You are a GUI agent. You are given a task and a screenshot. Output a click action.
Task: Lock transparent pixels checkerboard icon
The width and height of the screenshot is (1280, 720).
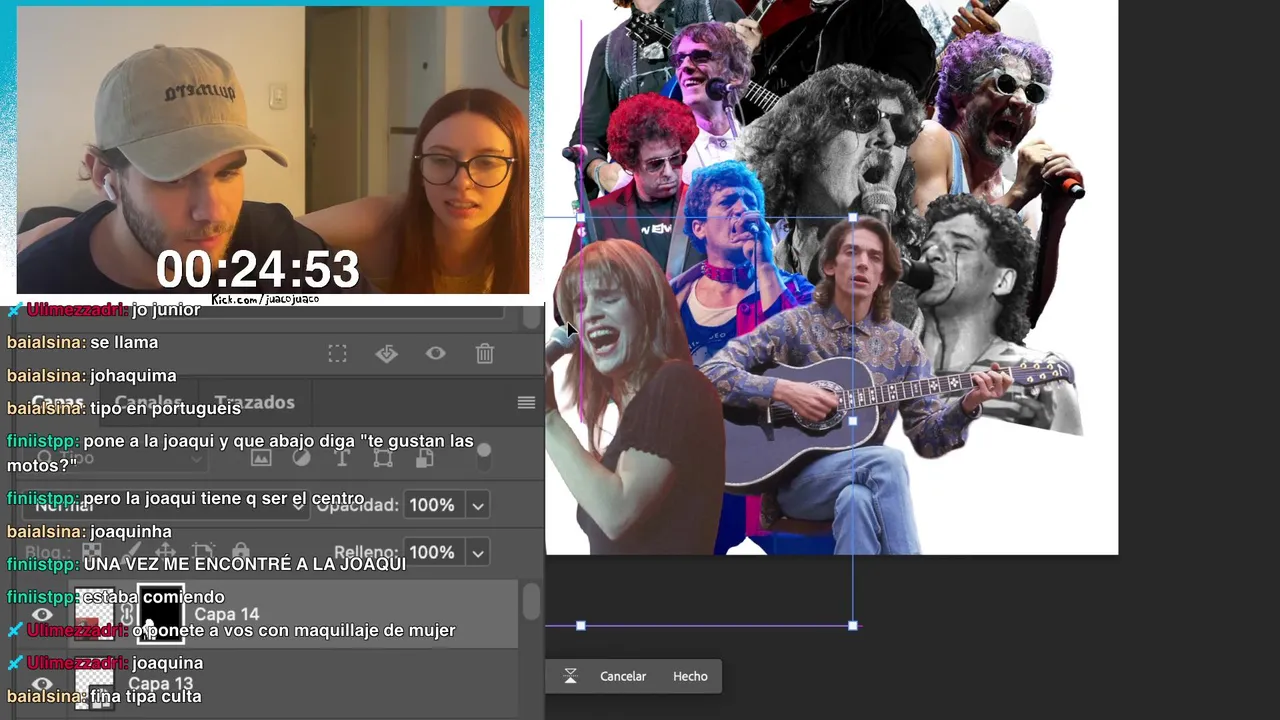pyautogui.click(x=91, y=552)
